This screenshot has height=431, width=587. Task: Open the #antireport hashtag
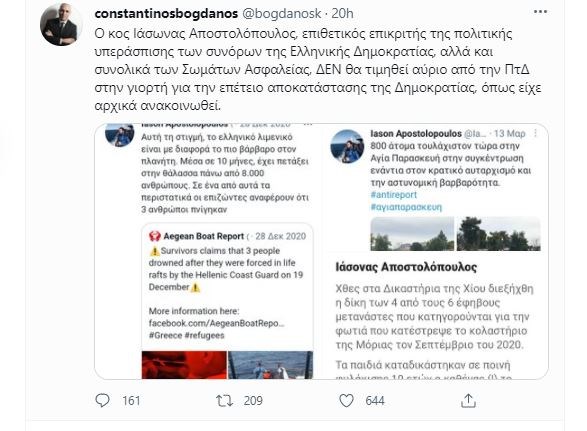393,195
